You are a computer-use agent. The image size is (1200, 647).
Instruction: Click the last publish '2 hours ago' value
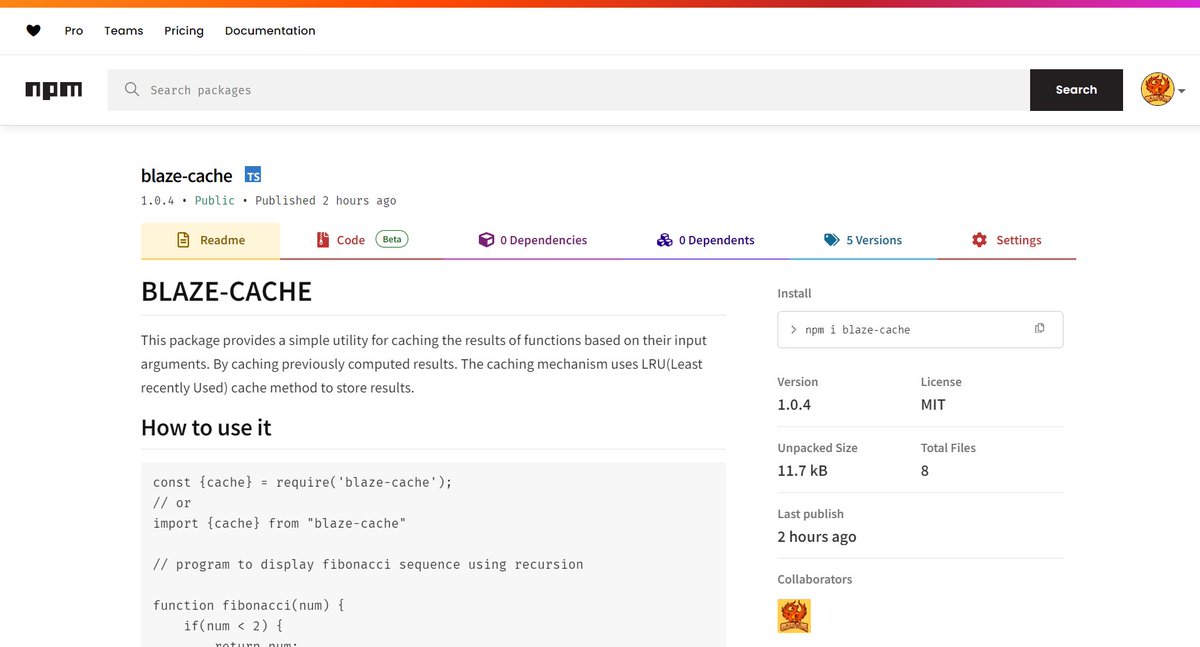(x=817, y=537)
